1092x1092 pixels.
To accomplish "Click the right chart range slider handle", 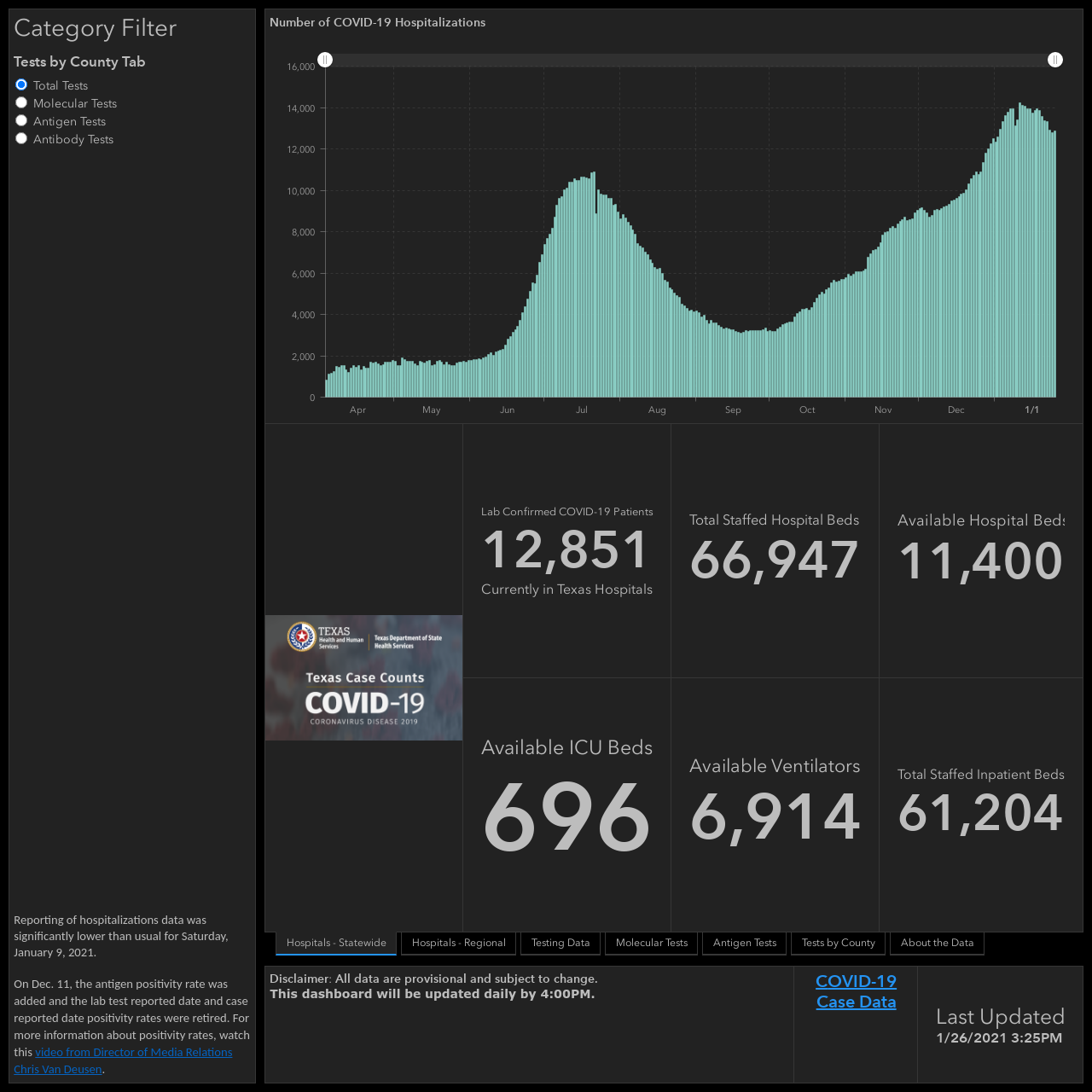I will (x=1055, y=60).
